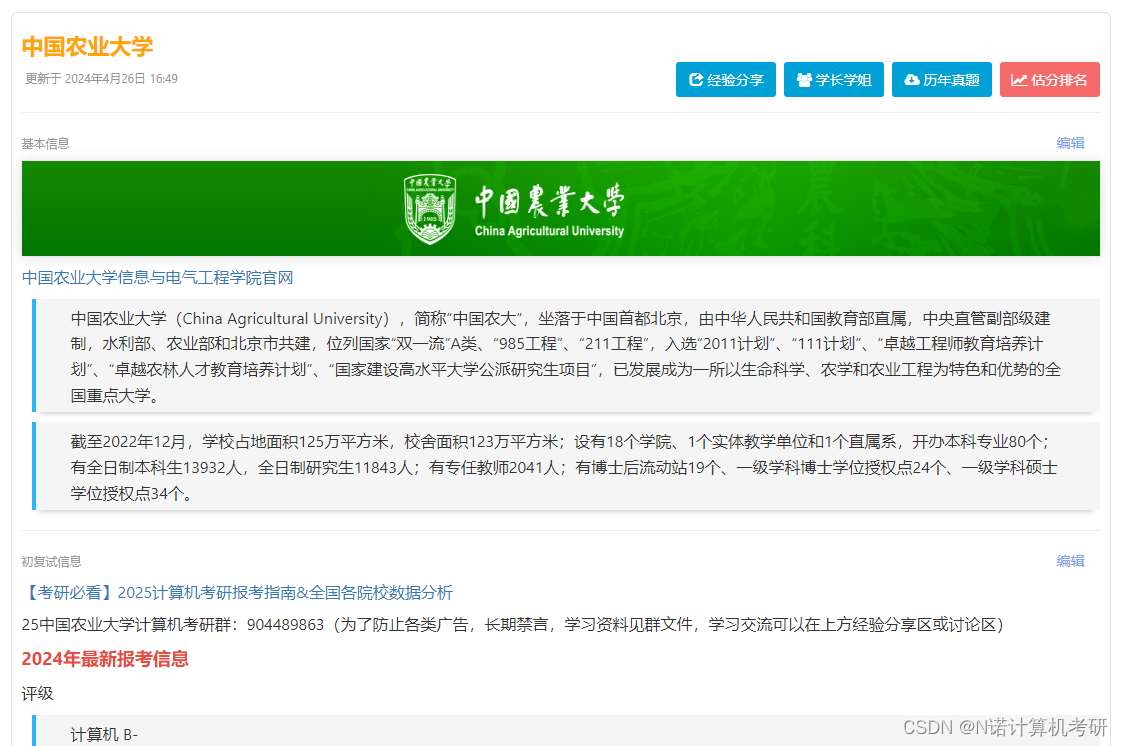Click the people icon in 学长学姐
This screenshot has width=1123, height=746.
coord(804,79)
